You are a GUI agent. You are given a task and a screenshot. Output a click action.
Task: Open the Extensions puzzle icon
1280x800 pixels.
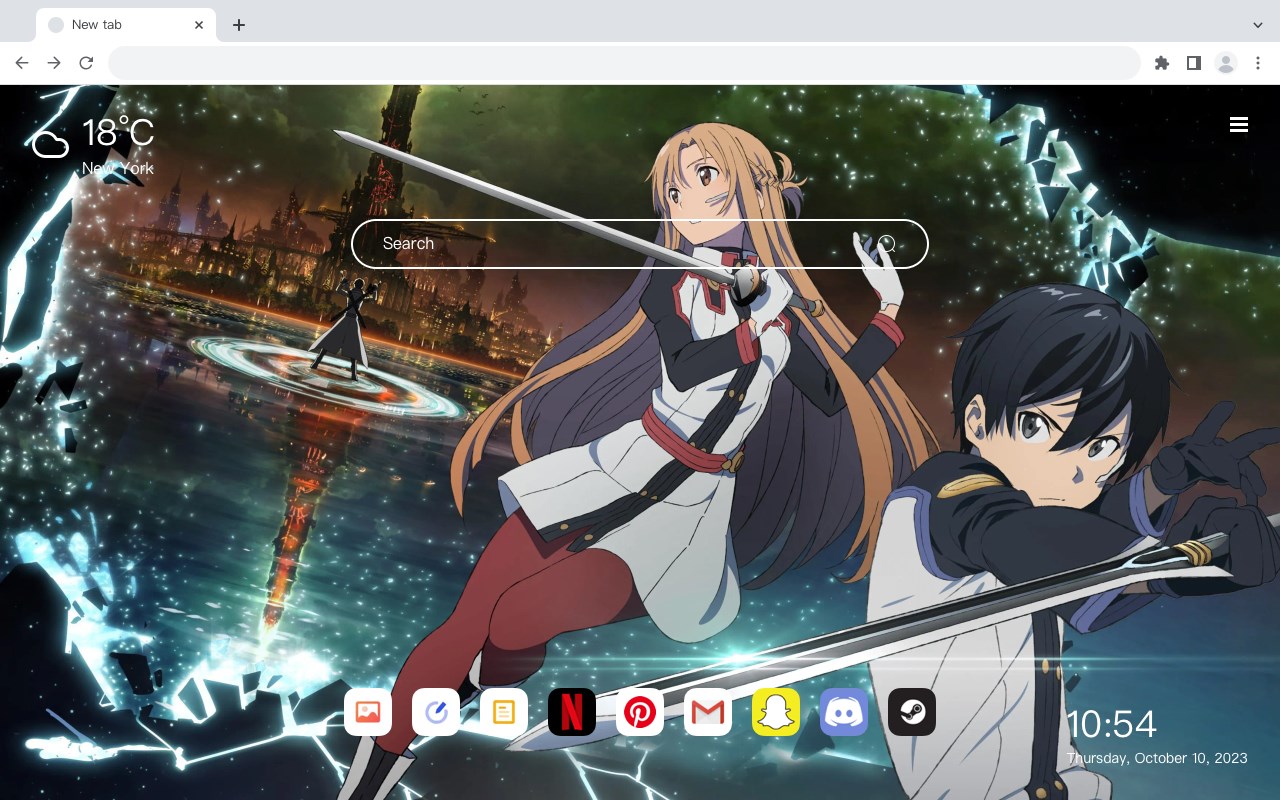[x=1161, y=63]
